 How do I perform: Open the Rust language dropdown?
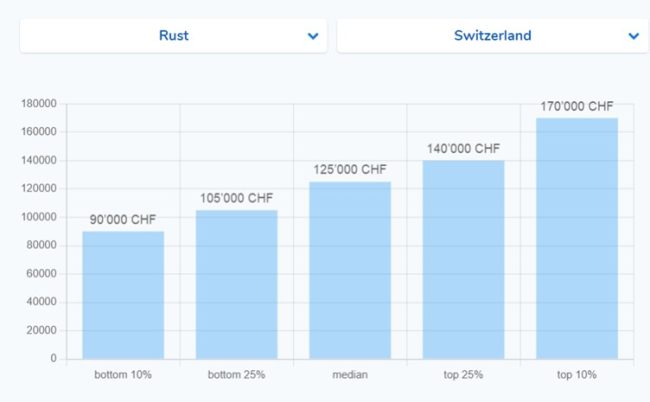[173, 36]
